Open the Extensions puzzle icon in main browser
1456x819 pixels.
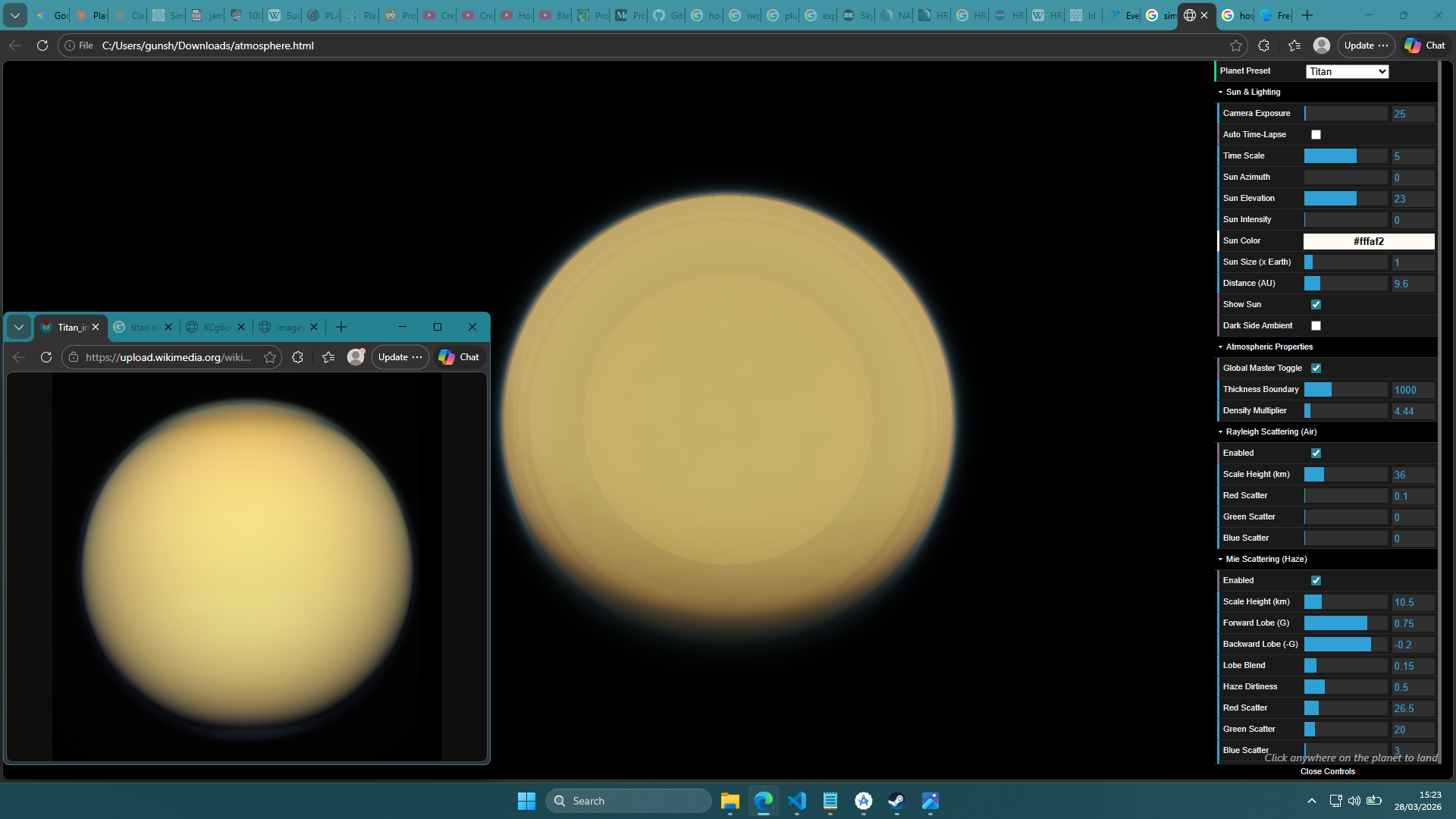[x=1263, y=45]
